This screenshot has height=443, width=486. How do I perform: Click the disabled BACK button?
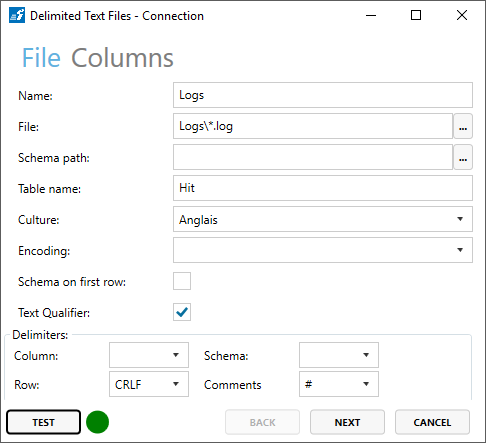pos(262,422)
